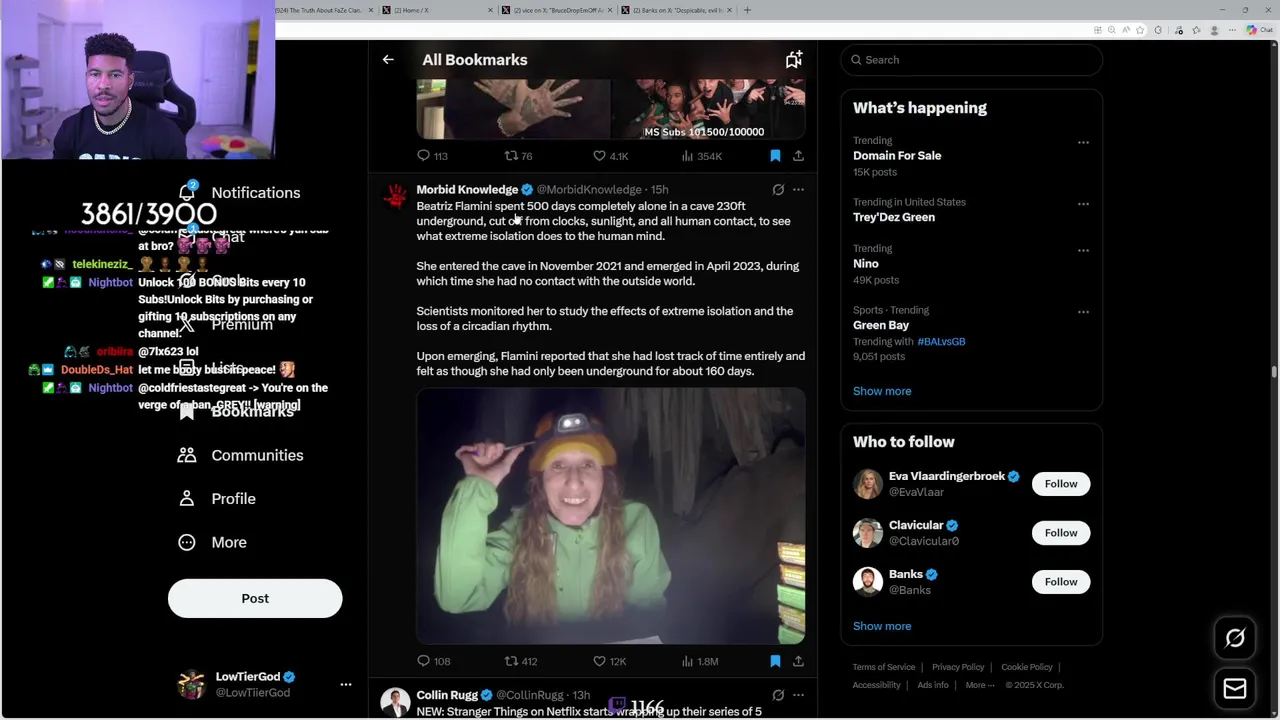This screenshot has height=720, width=1280.
Task: Switch to the Home / X browser tab
Action: tap(436, 10)
